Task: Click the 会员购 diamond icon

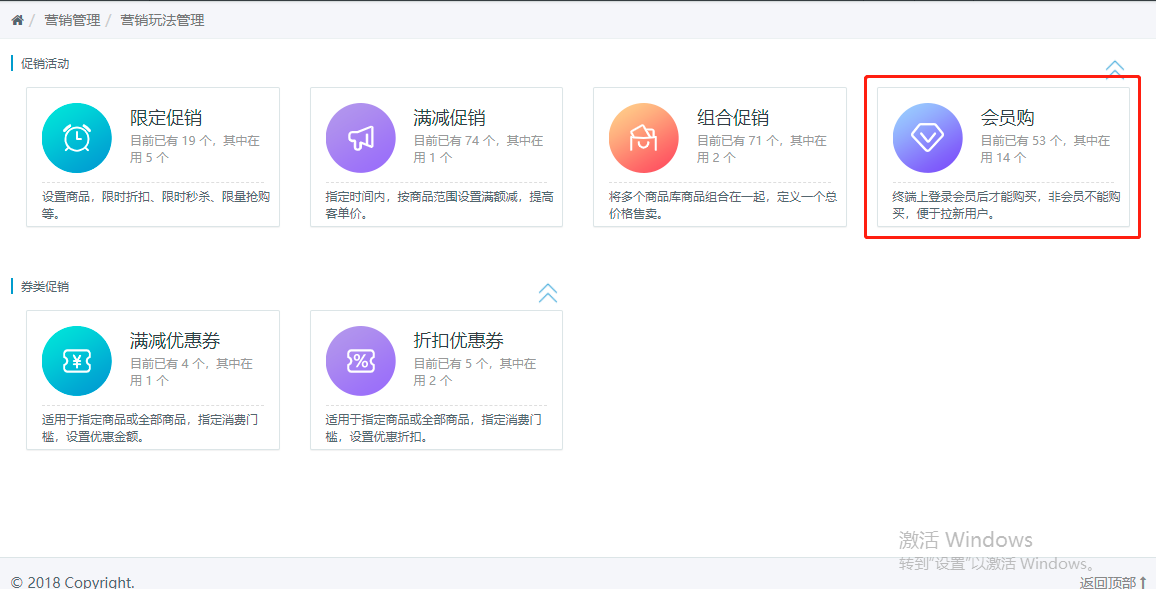Action: click(927, 138)
